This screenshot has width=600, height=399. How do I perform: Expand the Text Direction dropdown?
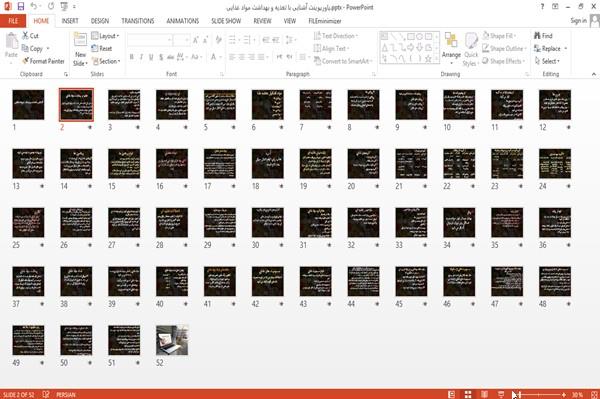tap(336, 36)
